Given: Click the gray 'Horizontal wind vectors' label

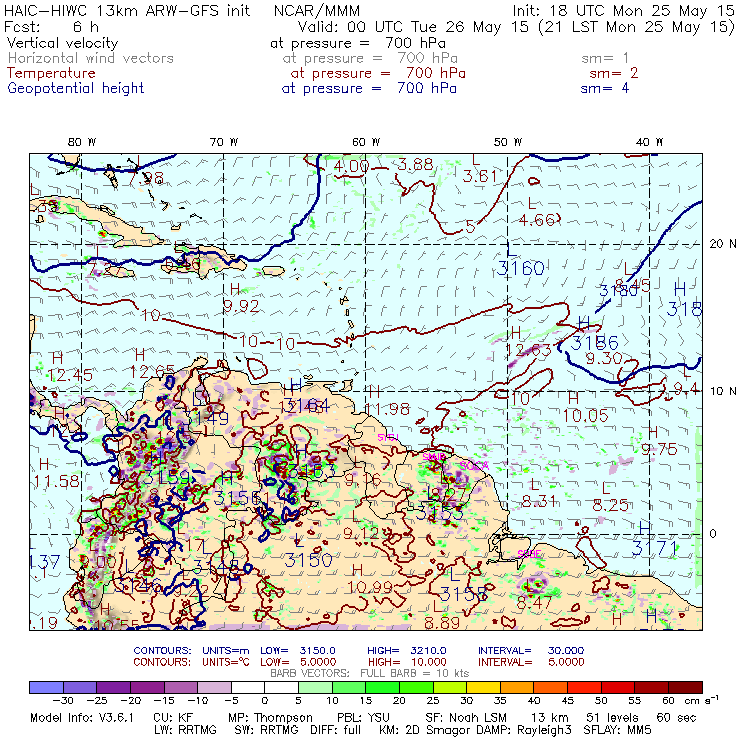Looking at the screenshot, I should click(x=91, y=58).
